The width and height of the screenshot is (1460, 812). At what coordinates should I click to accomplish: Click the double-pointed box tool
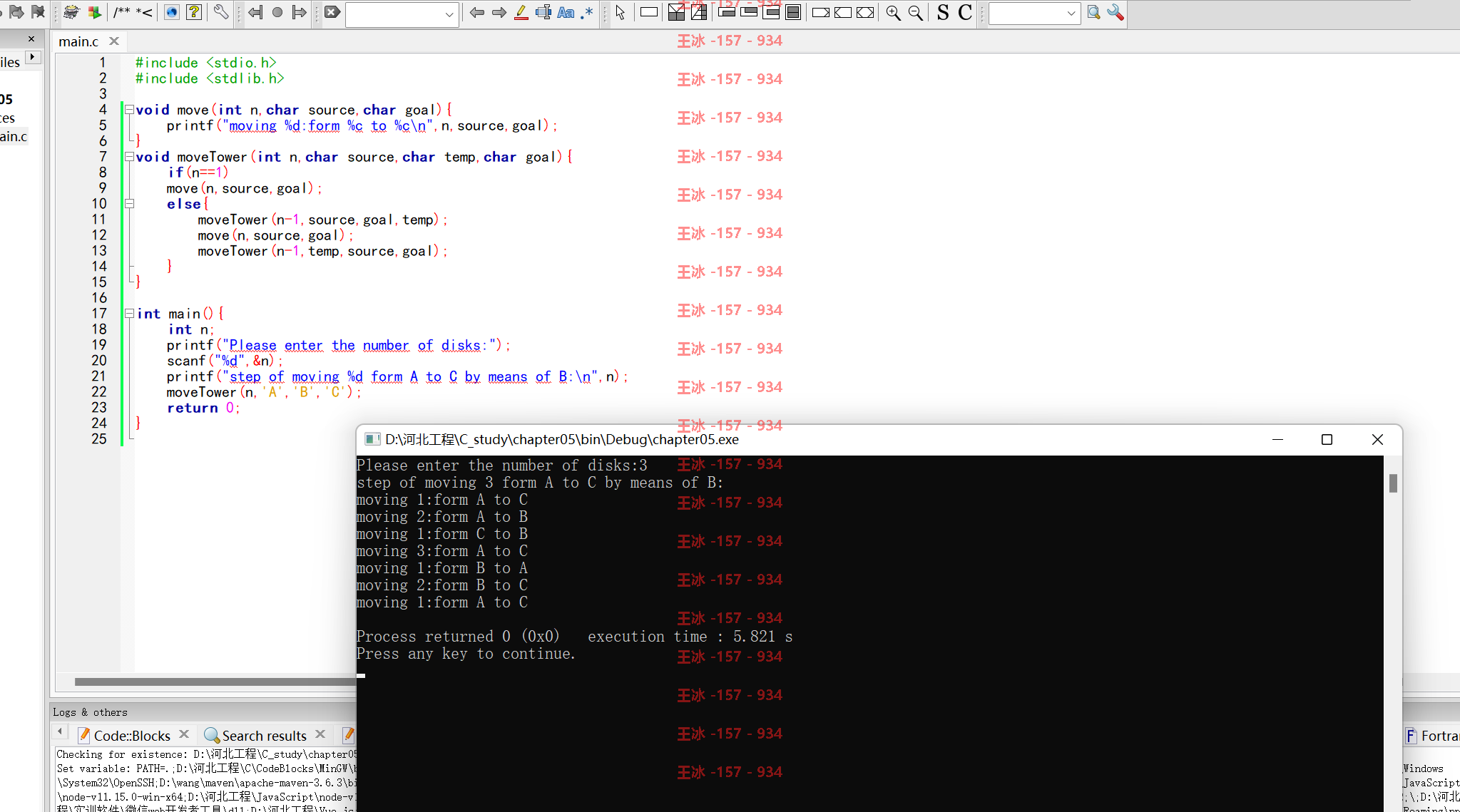(x=865, y=12)
